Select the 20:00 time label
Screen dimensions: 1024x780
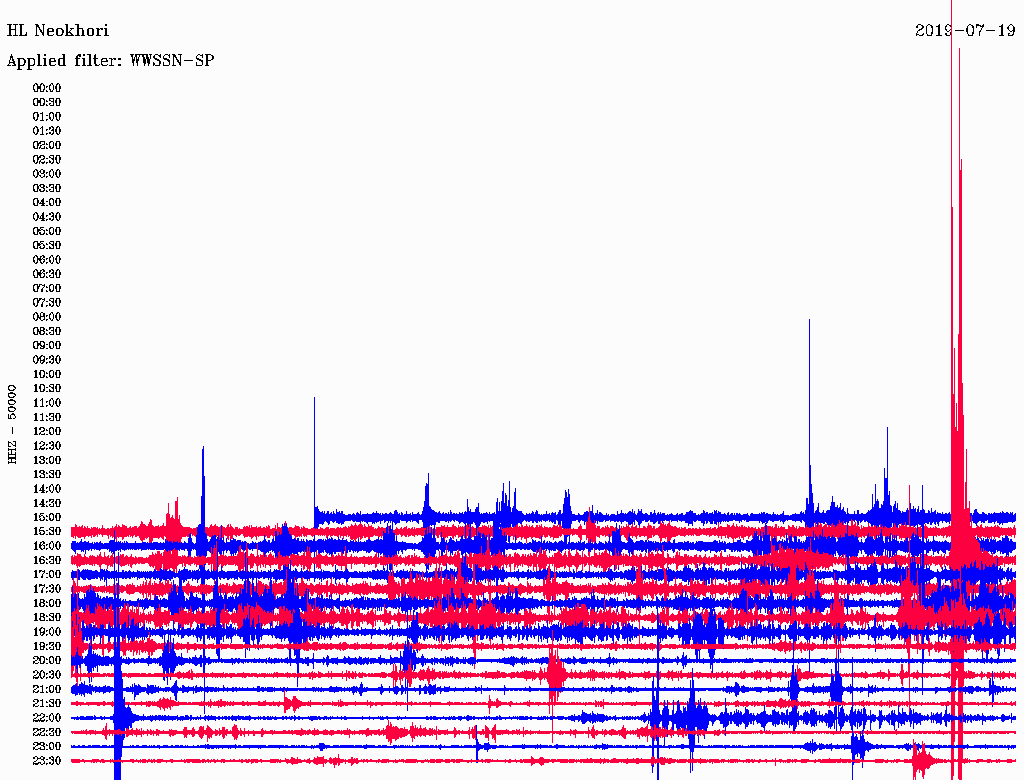(47, 660)
